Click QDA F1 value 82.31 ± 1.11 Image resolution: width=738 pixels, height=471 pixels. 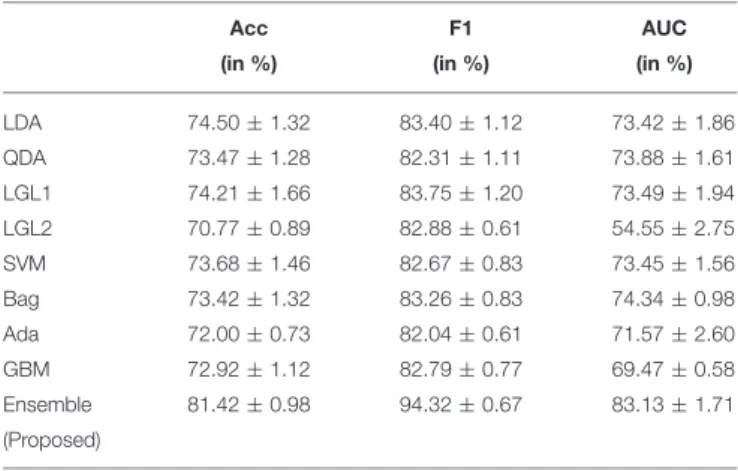[x=460, y=158]
